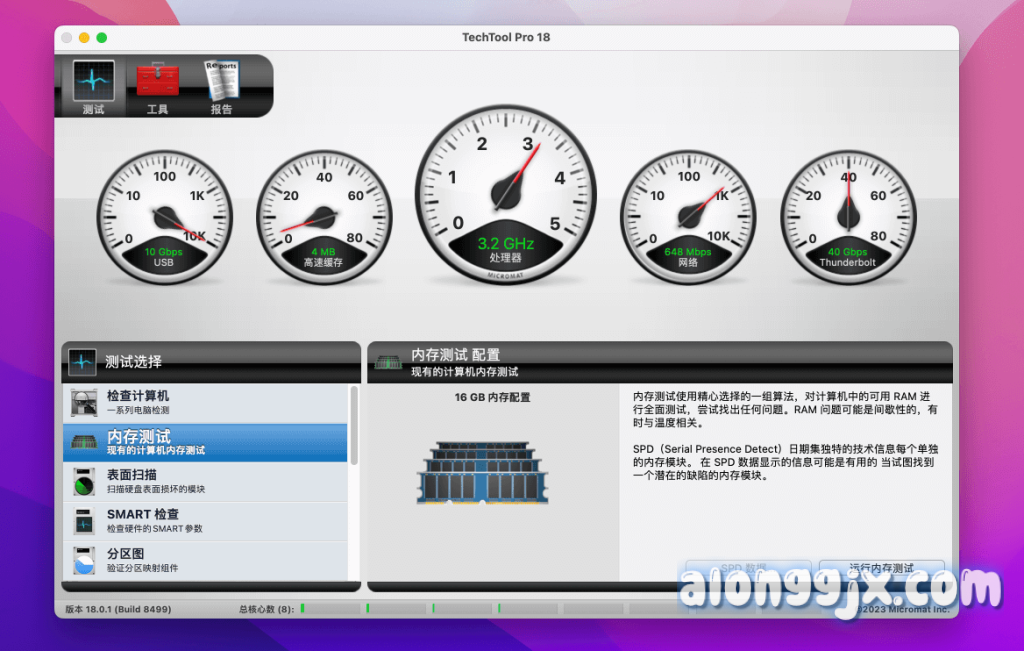The height and width of the screenshot is (651, 1024).
Task: Select 检查计算机 in test list
Action: [x=205, y=403]
